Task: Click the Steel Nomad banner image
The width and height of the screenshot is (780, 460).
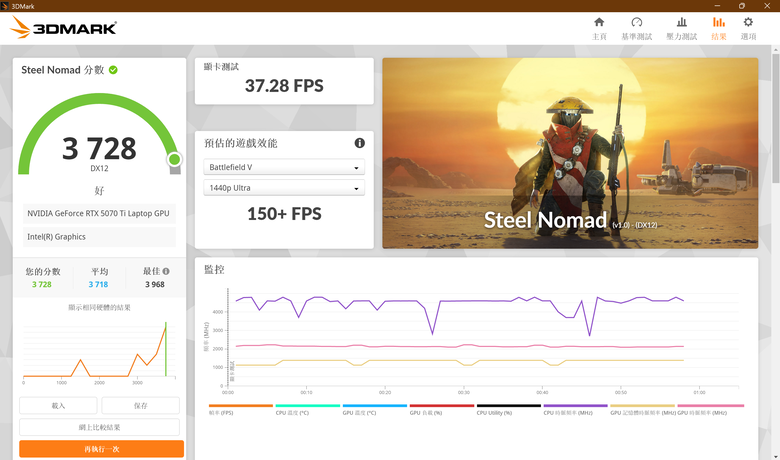Action: point(570,153)
